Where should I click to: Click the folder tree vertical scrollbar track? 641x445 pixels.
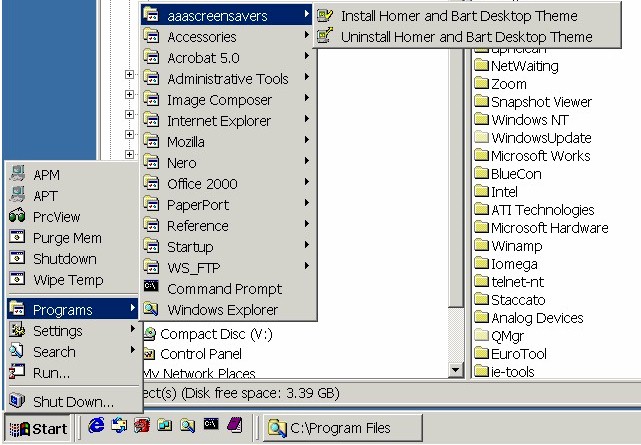point(455,335)
